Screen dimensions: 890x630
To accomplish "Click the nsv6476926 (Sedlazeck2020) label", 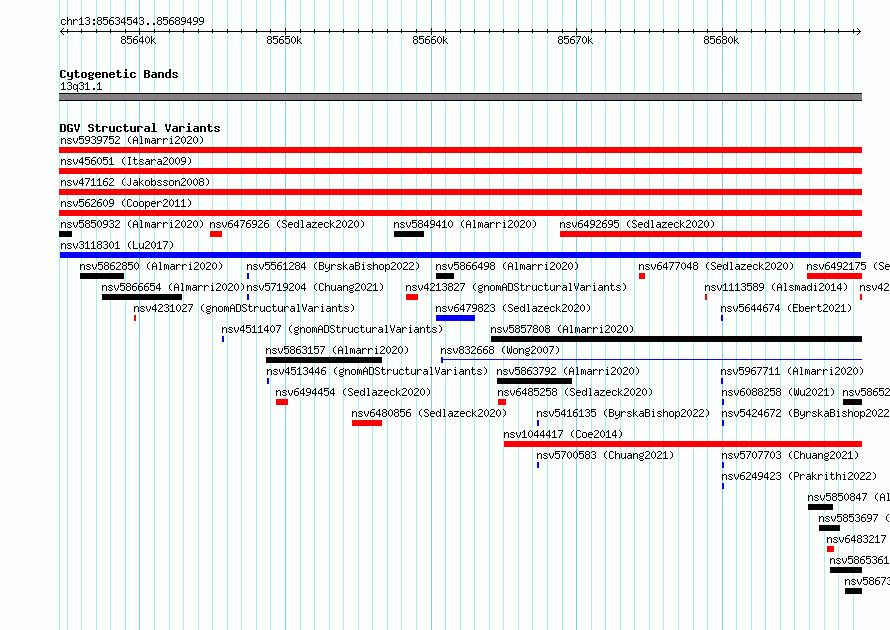I will [x=287, y=224].
